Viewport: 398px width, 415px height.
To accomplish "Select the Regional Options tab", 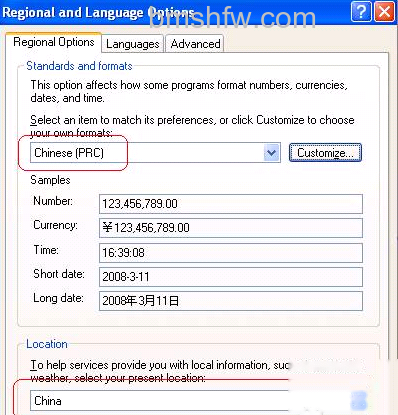I will click(54, 42).
